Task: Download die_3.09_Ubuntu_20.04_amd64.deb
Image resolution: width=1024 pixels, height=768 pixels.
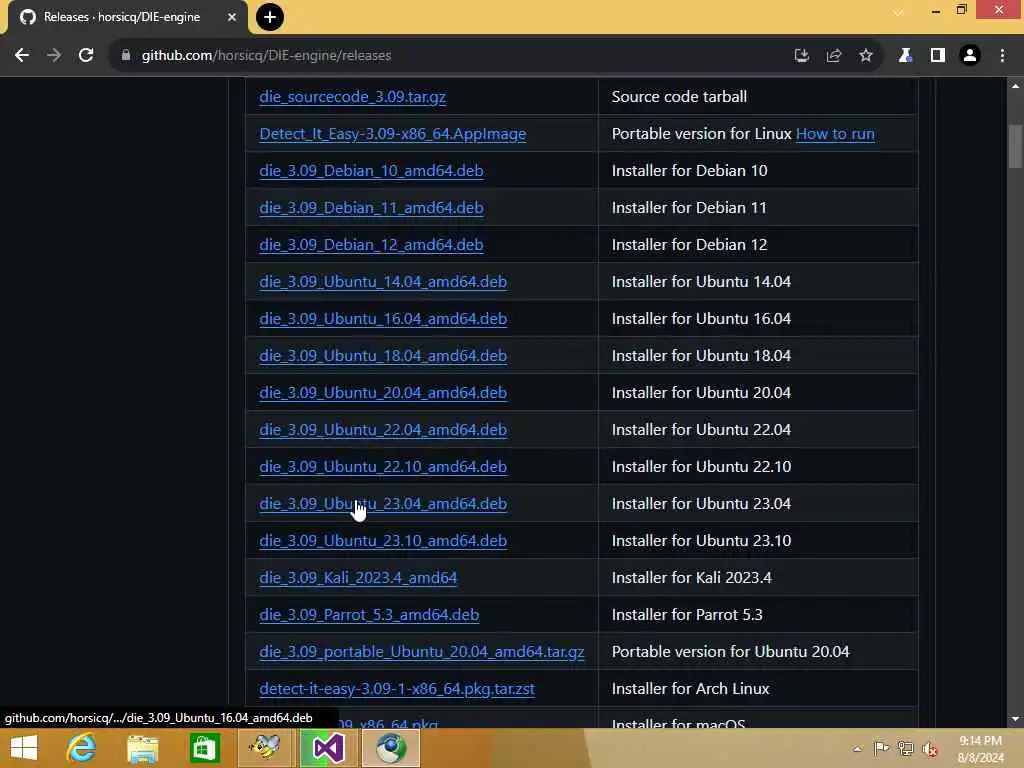Action: click(383, 392)
